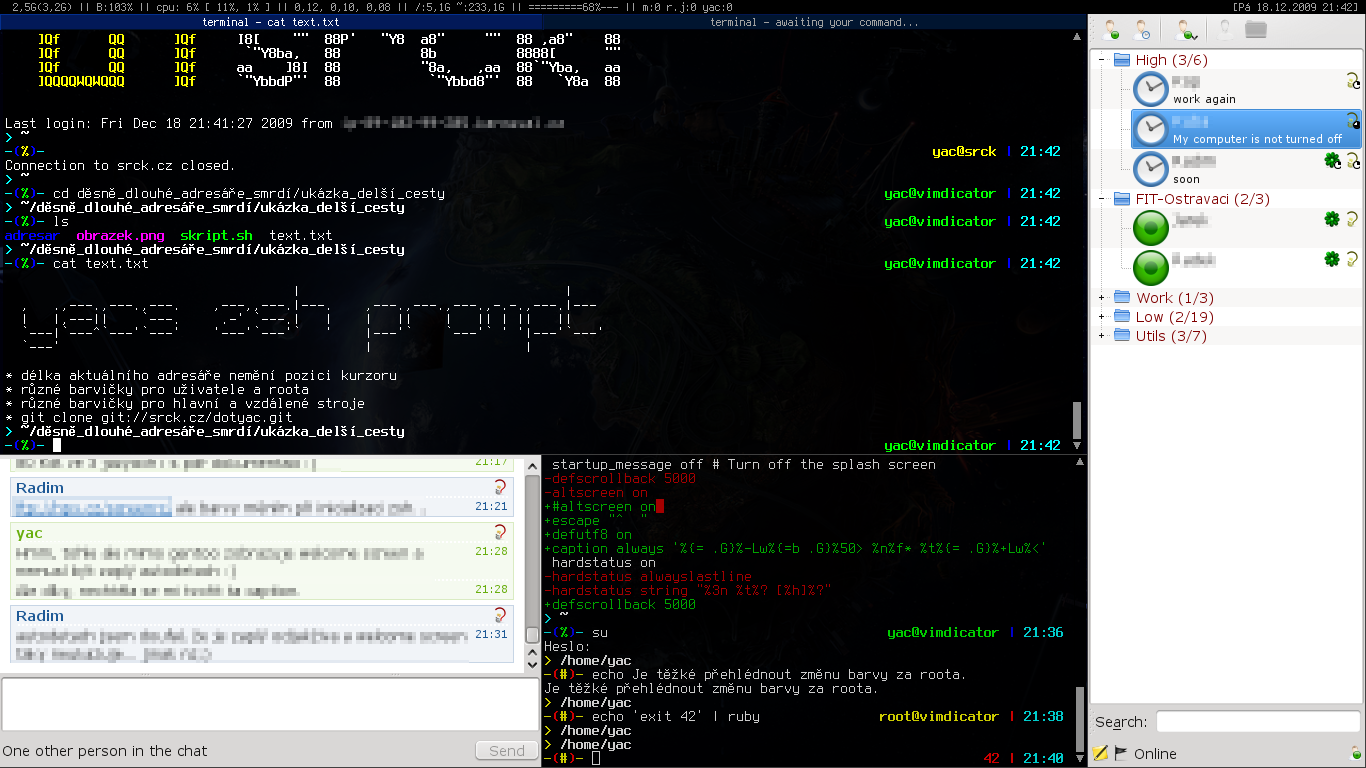Click 'Radim' sender name above 21:31 message

click(x=40, y=616)
